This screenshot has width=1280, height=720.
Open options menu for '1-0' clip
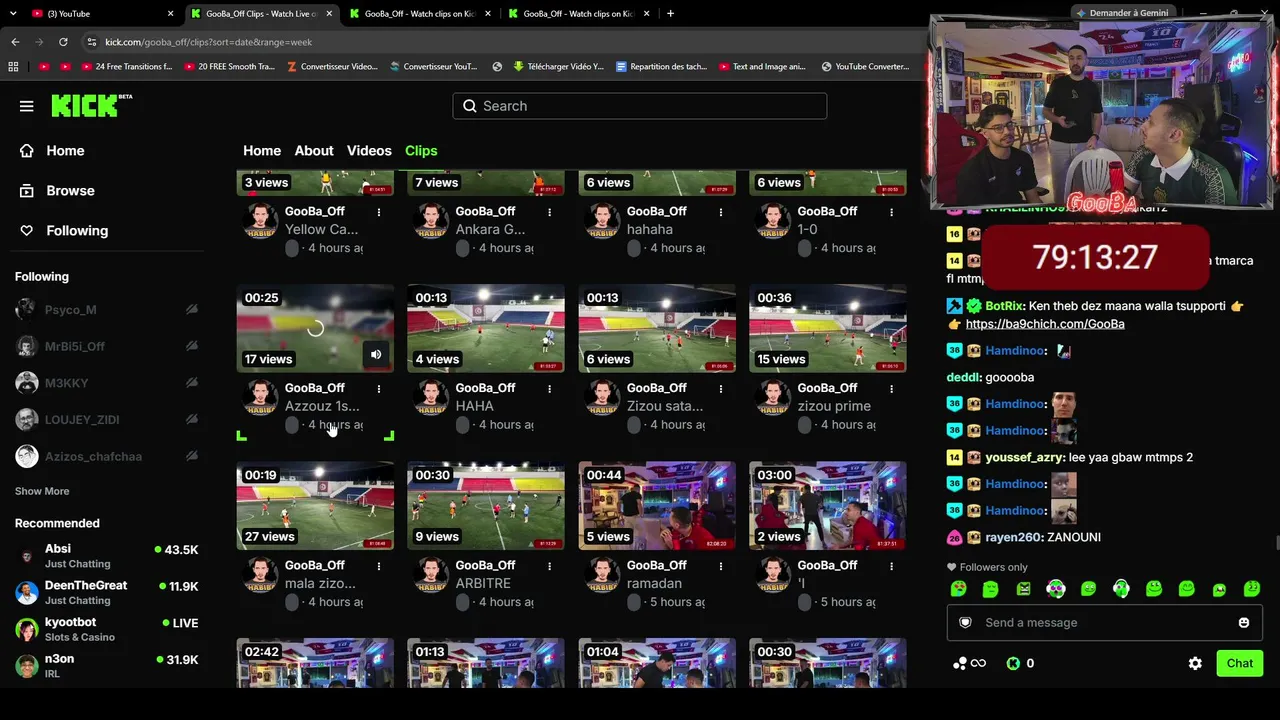pos(891,212)
